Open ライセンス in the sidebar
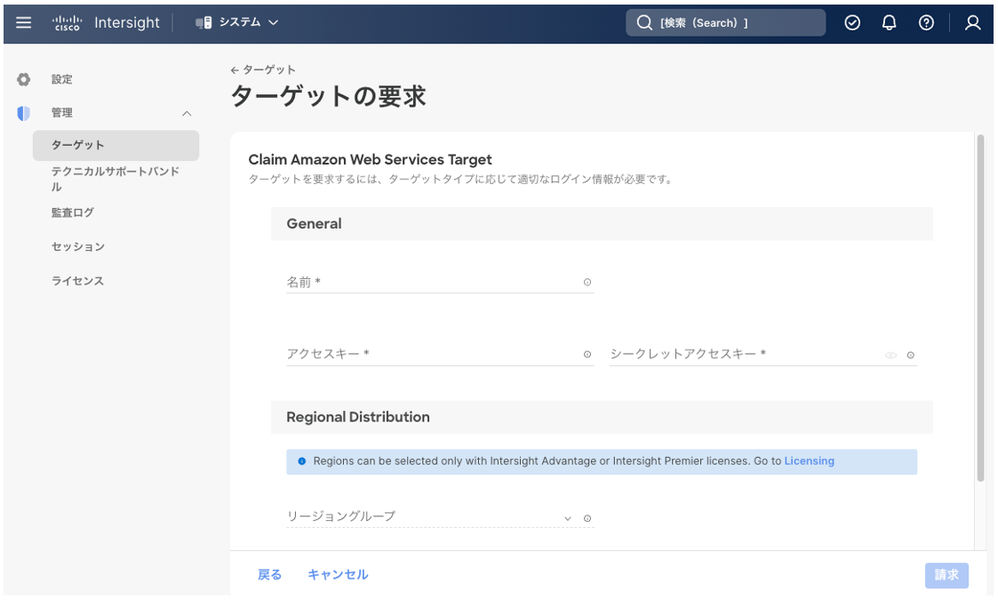The width and height of the screenshot is (998, 601). pyautogui.click(x=78, y=281)
